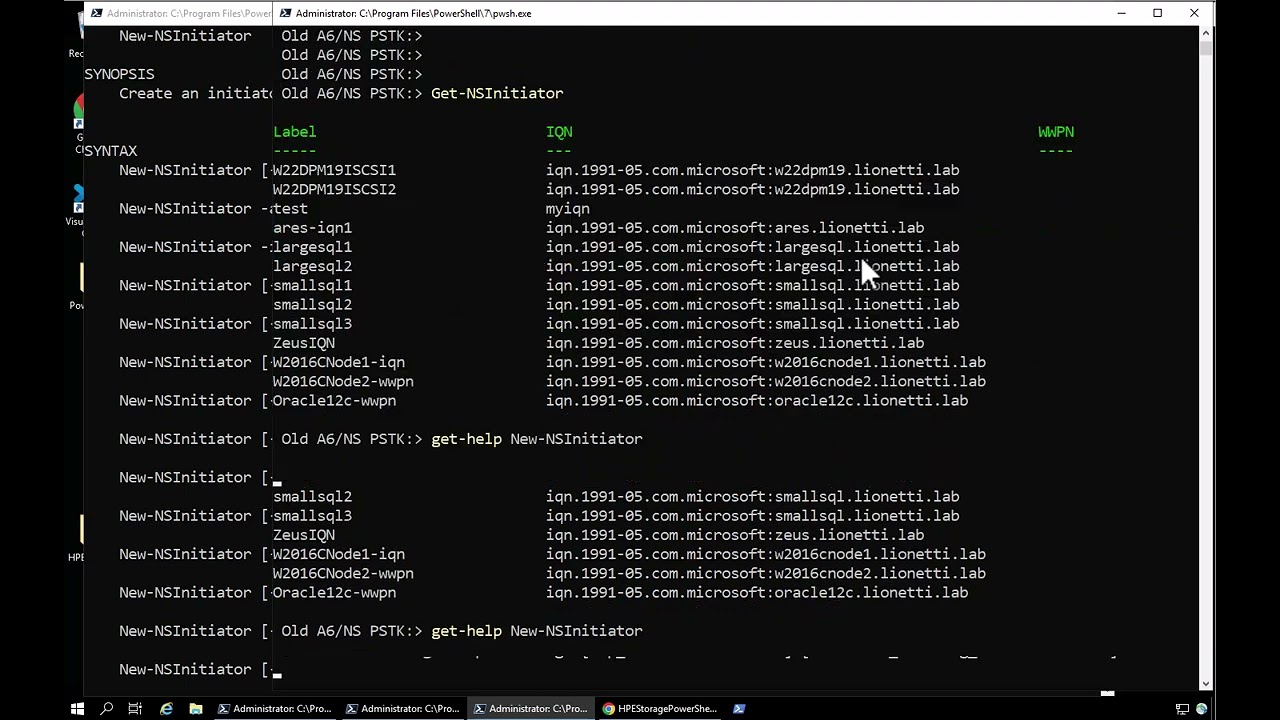
Task: Open the Windows Start menu
Action: coord(77,708)
